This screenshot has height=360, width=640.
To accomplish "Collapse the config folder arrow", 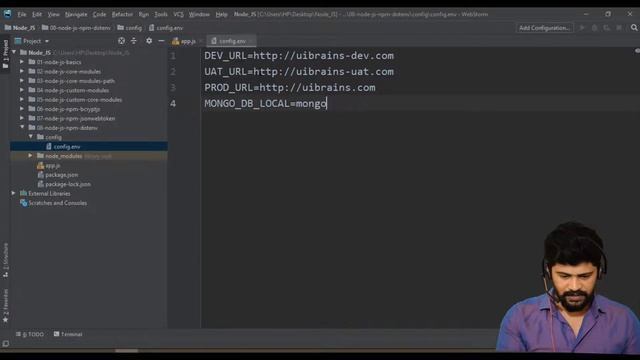I will [x=31, y=137].
